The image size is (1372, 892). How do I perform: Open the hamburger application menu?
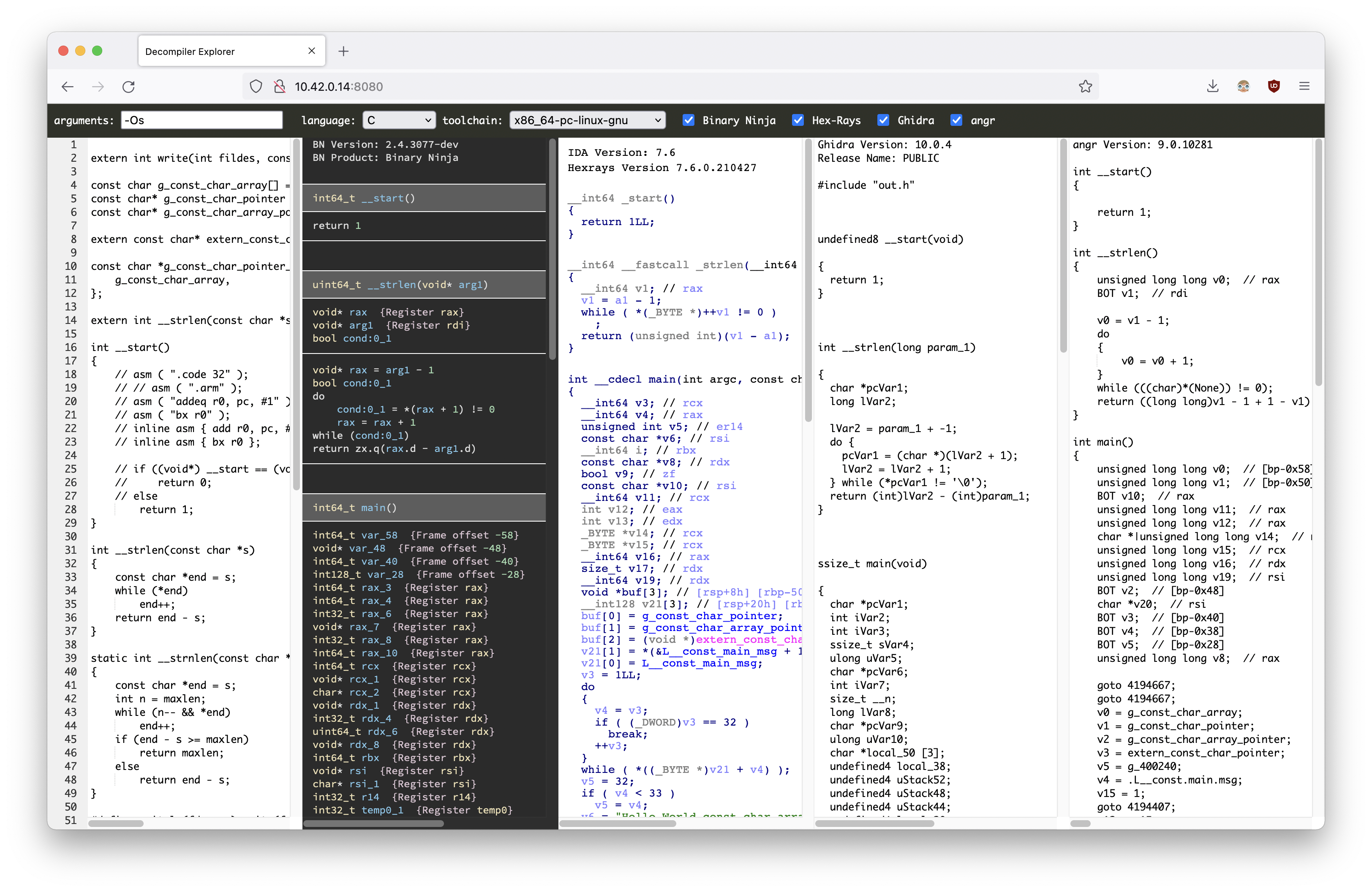tap(1304, 87)
